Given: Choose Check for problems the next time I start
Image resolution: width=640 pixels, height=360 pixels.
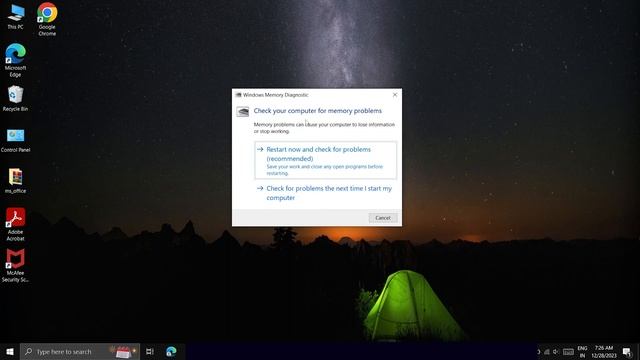Looking at the screenshot, I should pyautogui.click(x=325, y=193).
